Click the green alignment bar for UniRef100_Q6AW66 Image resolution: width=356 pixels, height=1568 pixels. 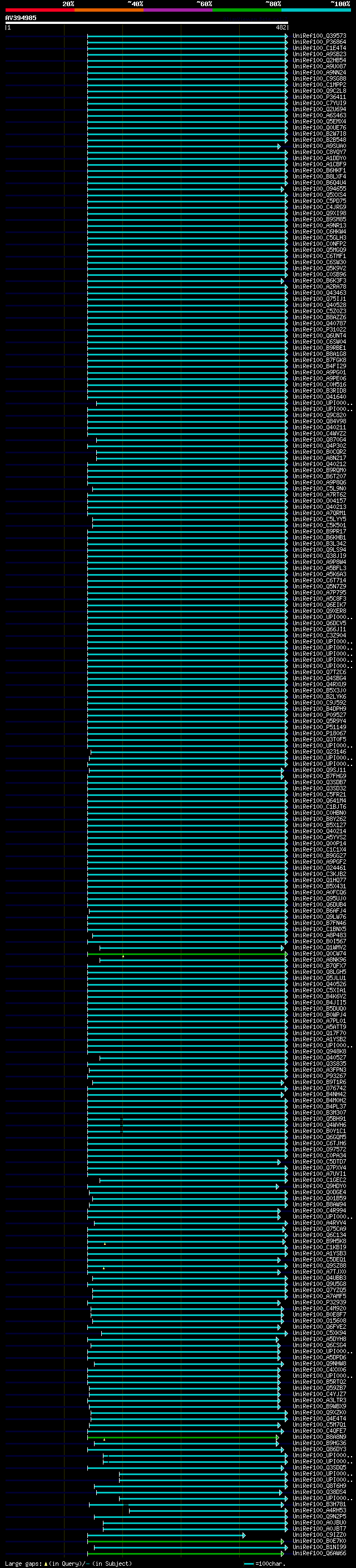point(186,1553)
